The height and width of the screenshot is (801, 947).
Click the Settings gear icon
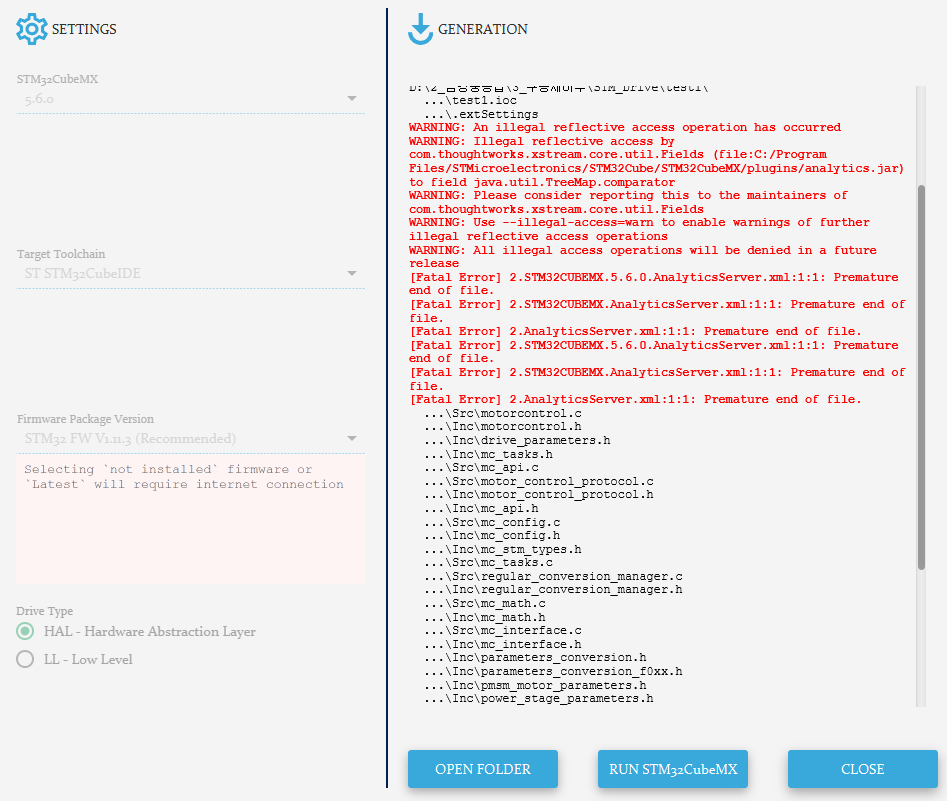pos(31,29)
